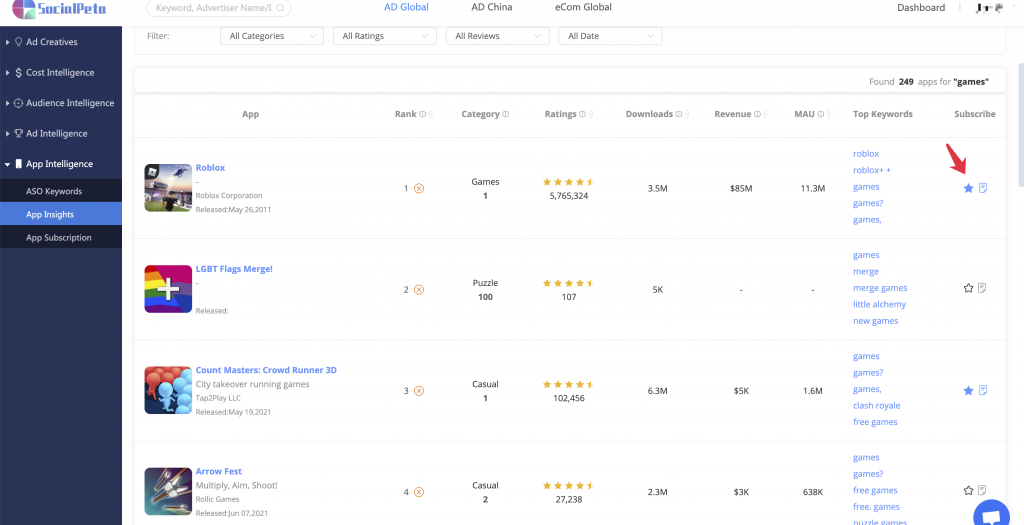Click the Cost Intelligence dollar icon
Screen dimensions: 1024x525
[18, 72]
